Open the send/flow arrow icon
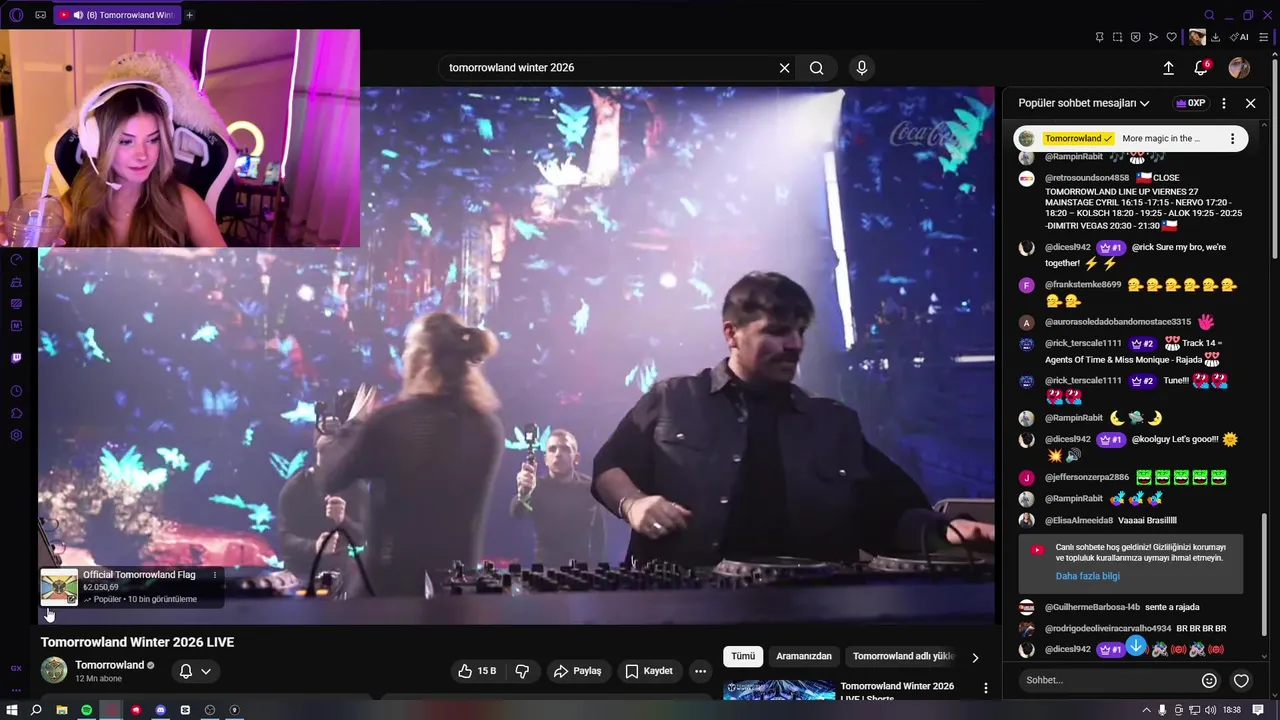1280x720 pixels. 1153,37
